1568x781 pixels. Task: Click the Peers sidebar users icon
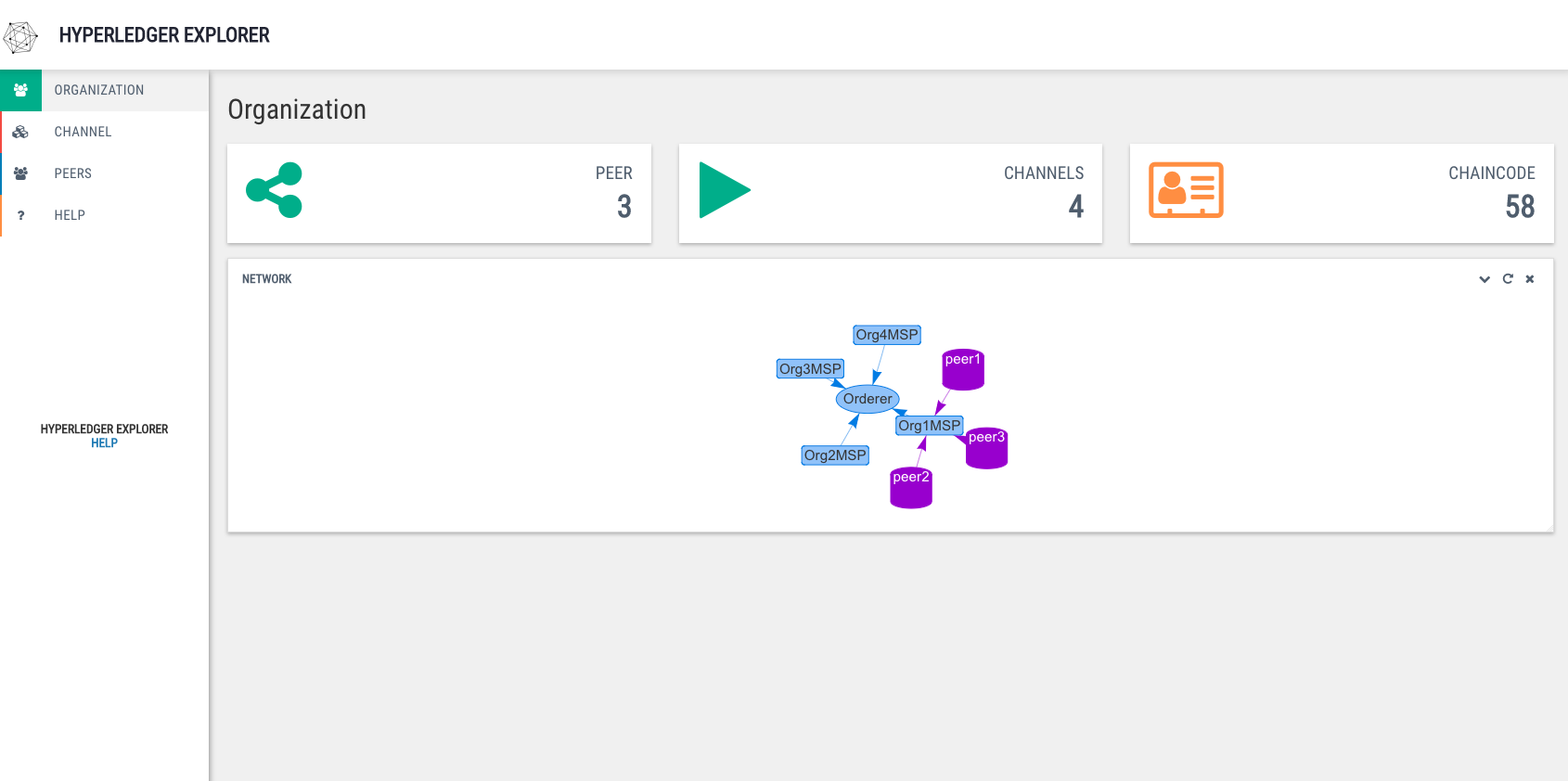[x=20, y=173]
